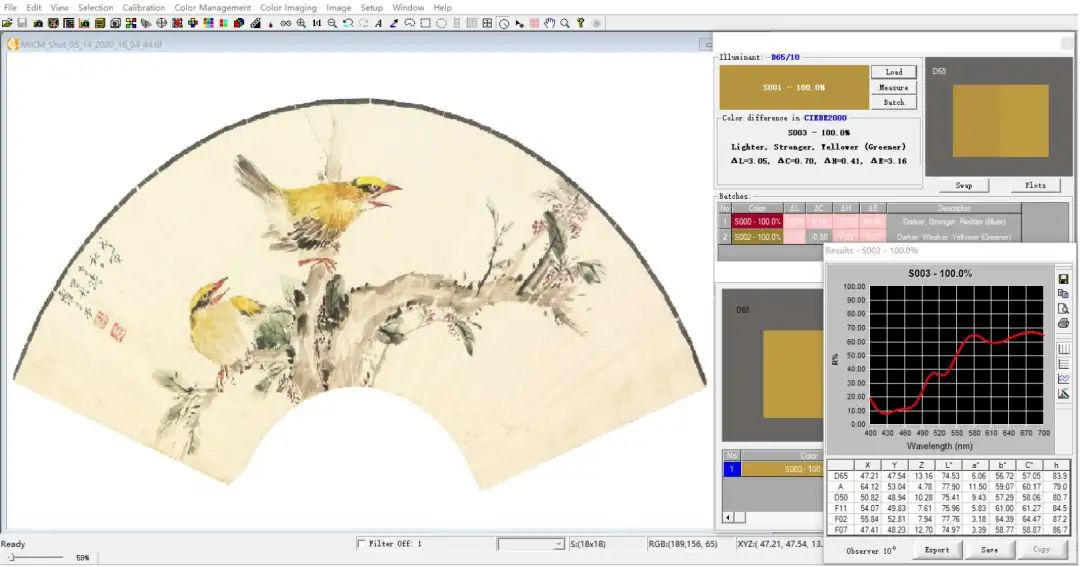
Task: Open the Color Imaging menu
Action: pos(288,8)
